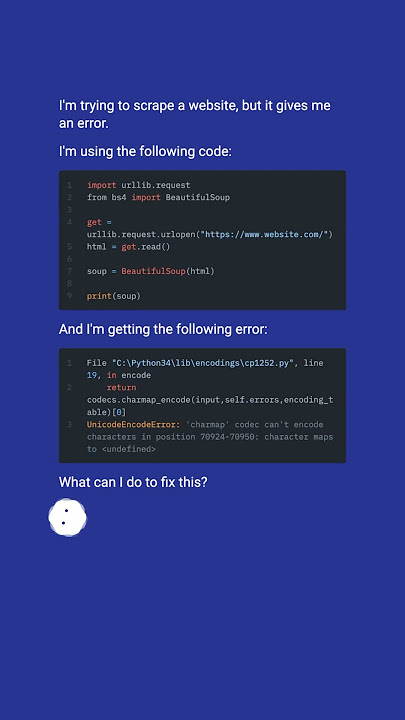Click the 'characters in position 70924-70950' text

point(171,437)
